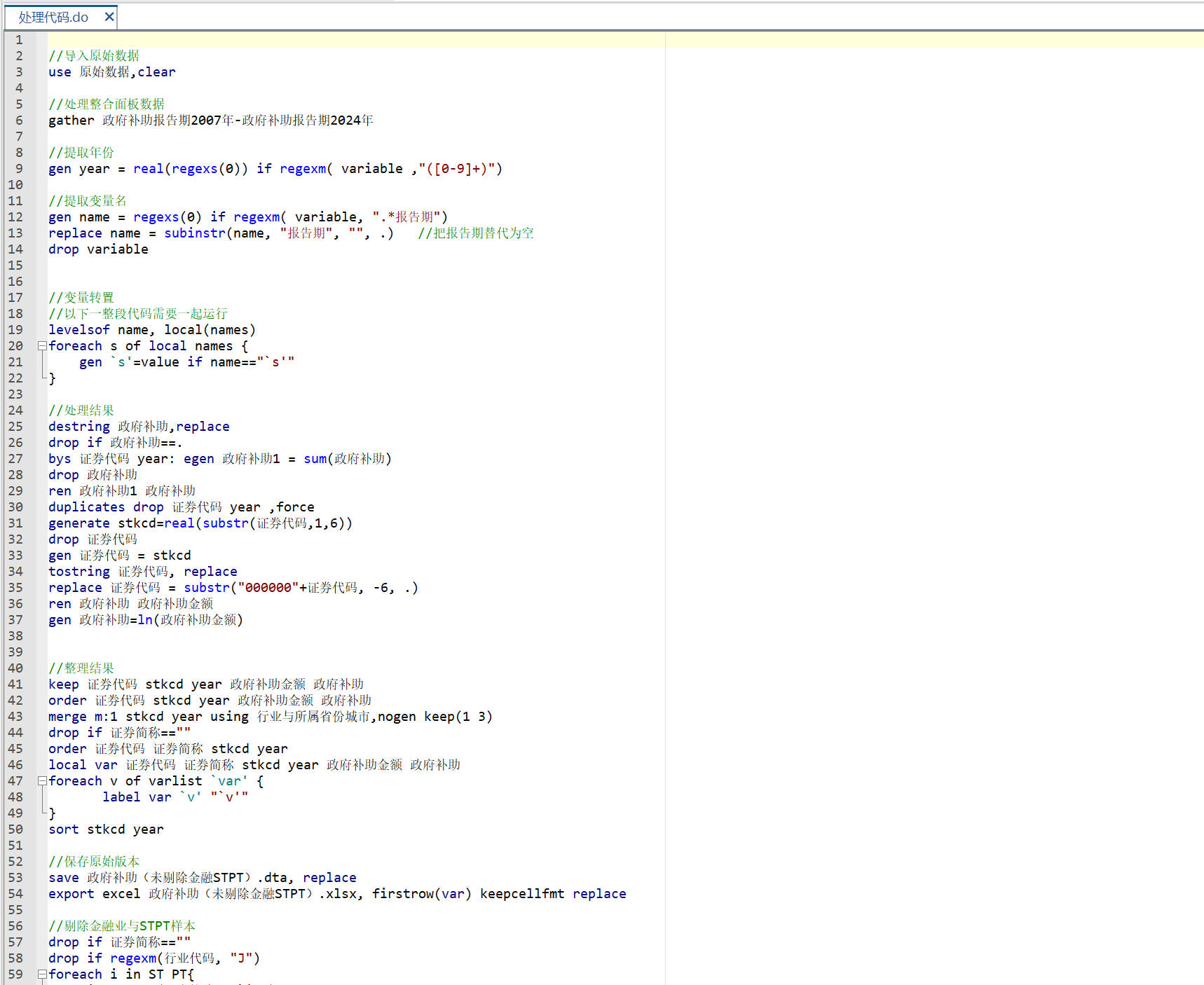Click line number 40 in the gutter

[15, 668]
